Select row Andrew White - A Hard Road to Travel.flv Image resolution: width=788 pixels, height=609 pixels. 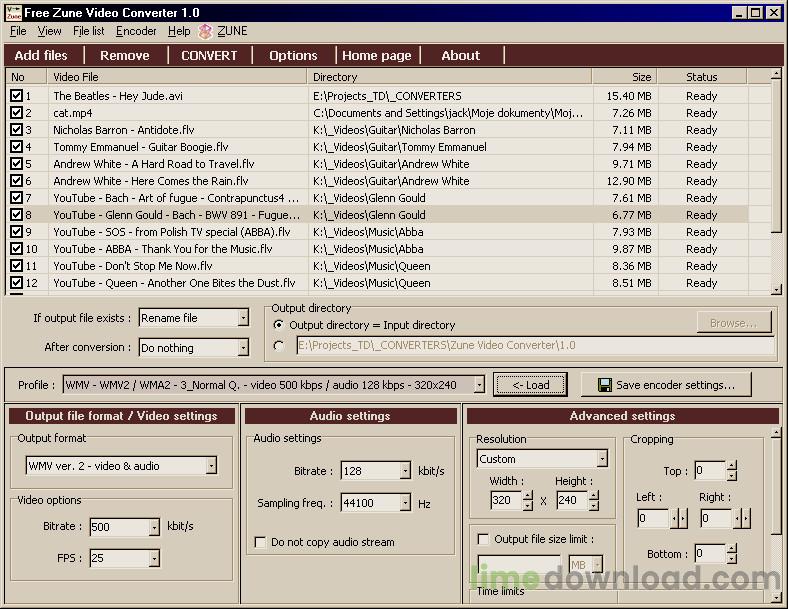(x=378, y=164)
